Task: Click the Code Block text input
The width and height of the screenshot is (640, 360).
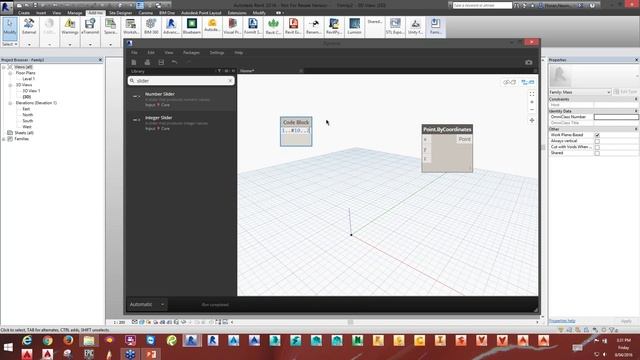Action: coord(296,131)
